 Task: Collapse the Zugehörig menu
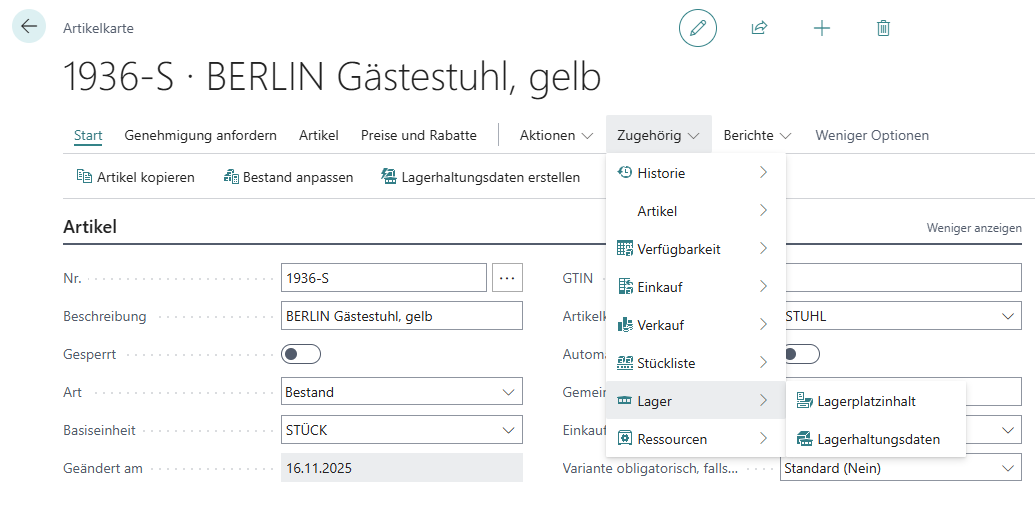coord(658,135)
